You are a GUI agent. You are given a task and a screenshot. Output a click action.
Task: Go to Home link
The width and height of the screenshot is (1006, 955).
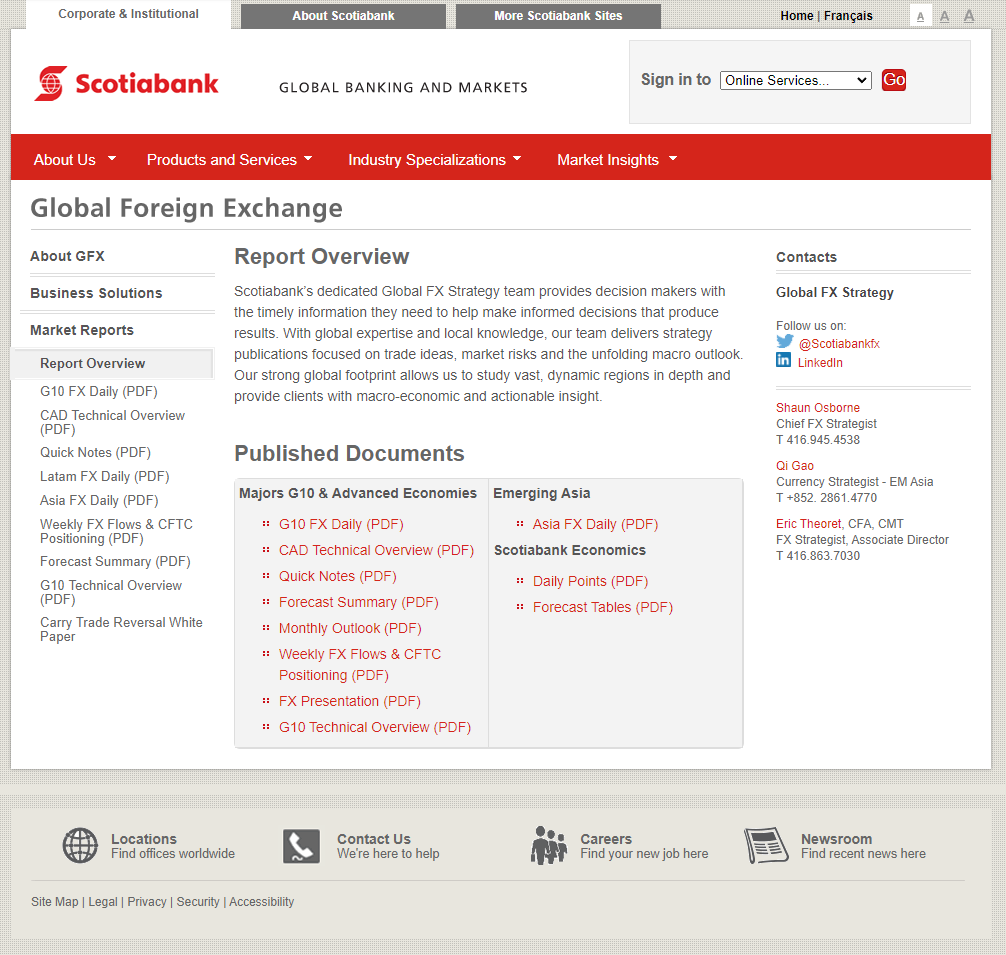796,15
